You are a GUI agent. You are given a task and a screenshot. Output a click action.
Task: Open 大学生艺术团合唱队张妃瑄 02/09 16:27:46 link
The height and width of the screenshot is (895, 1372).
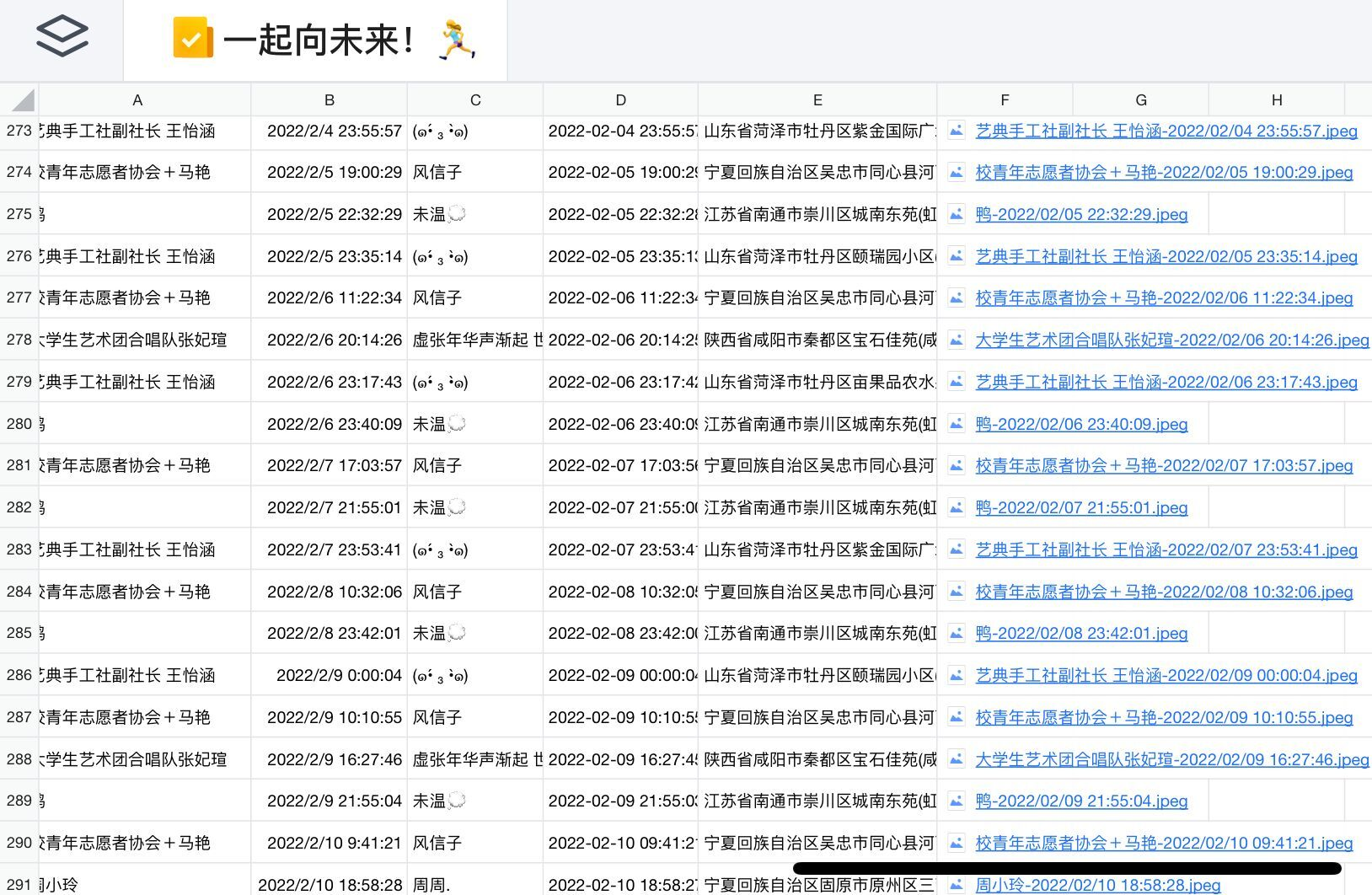1171,759
